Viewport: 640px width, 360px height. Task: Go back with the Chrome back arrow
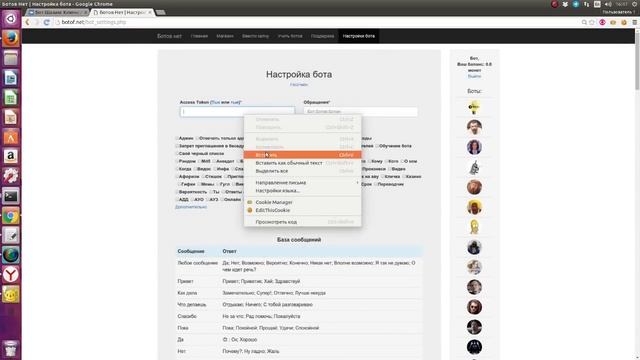click(27, 22)
